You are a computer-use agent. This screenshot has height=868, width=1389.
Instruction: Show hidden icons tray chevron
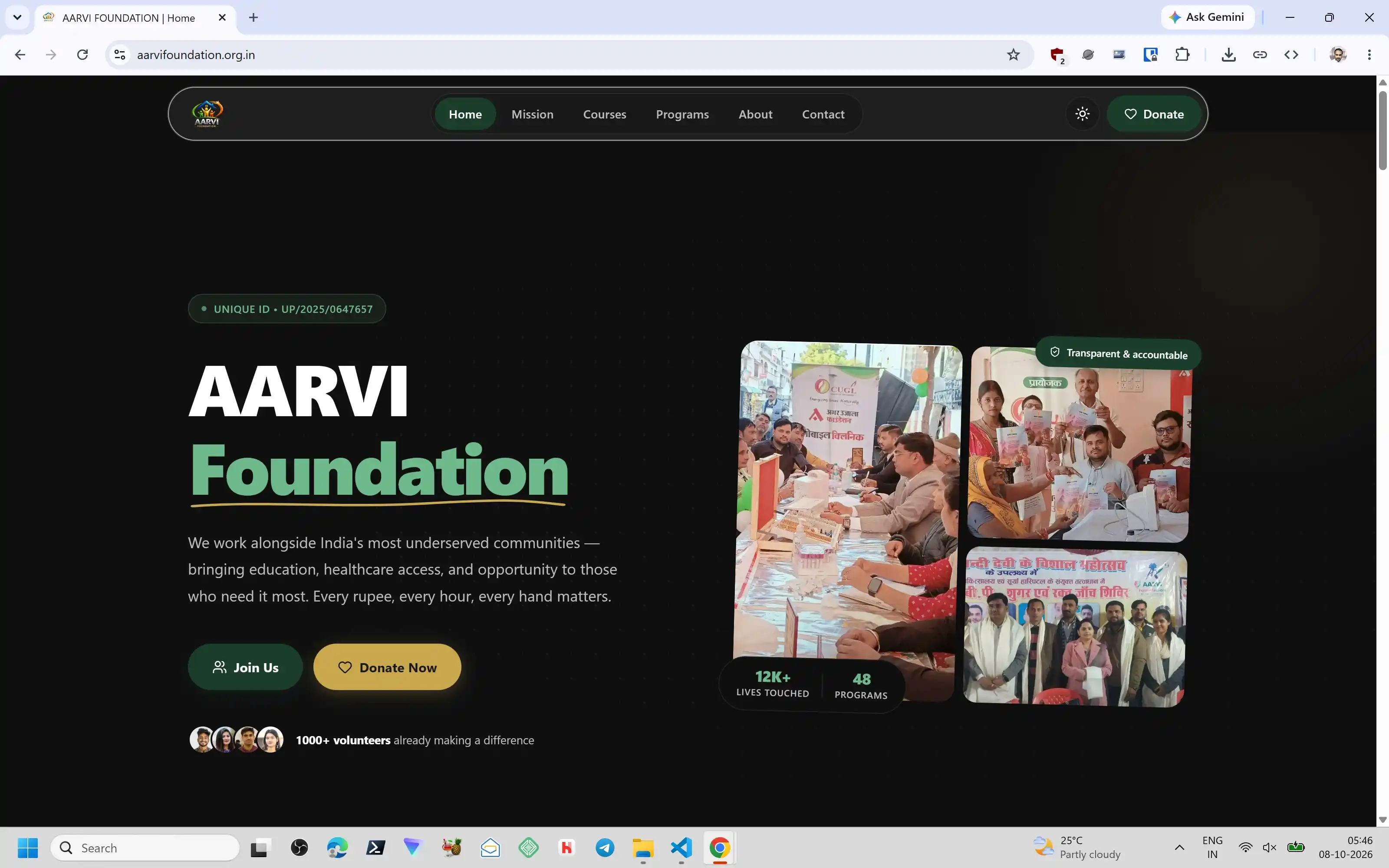(x=1179, y=847)
